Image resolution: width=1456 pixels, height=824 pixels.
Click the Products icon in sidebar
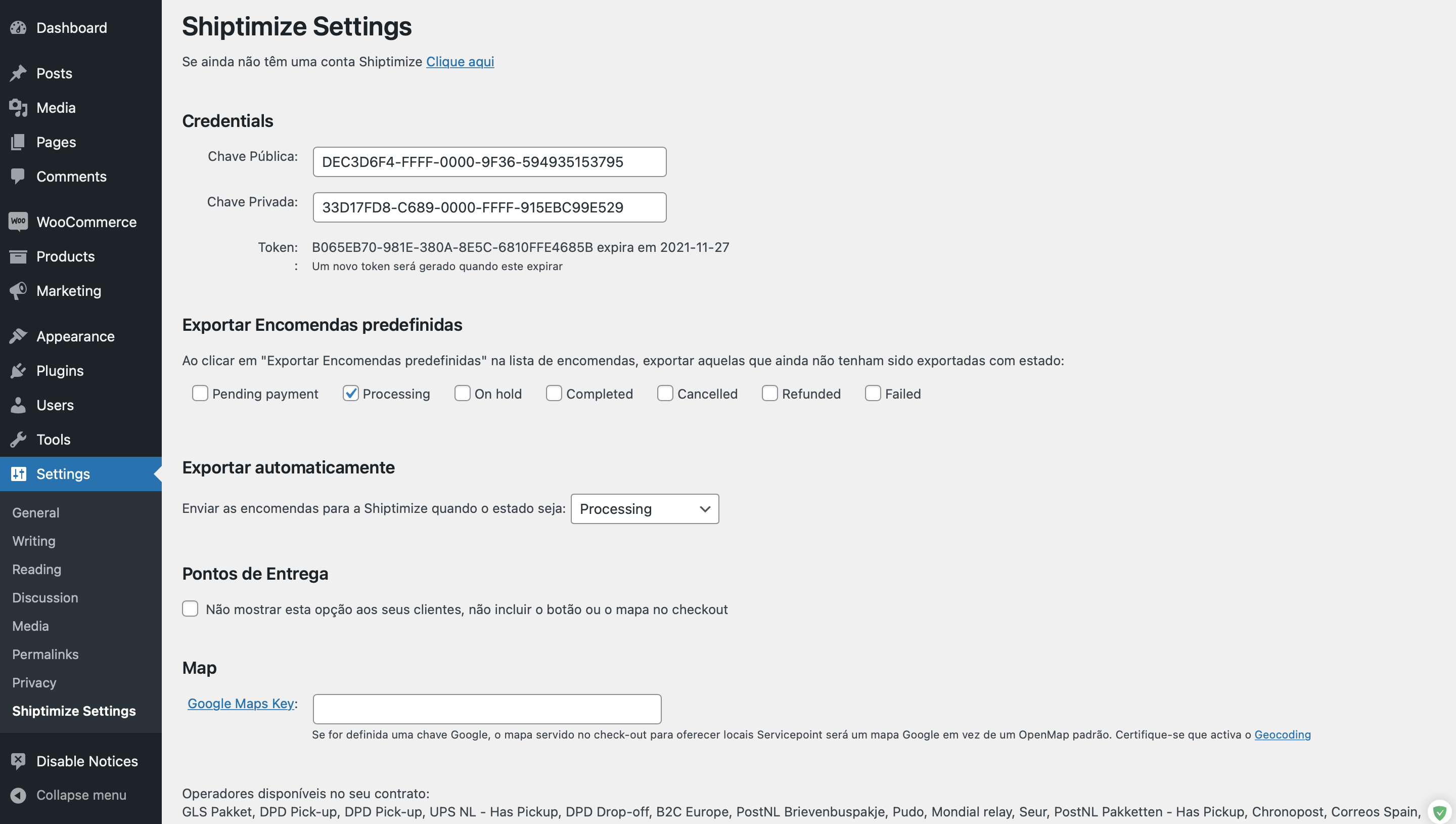tap(18, 256)
